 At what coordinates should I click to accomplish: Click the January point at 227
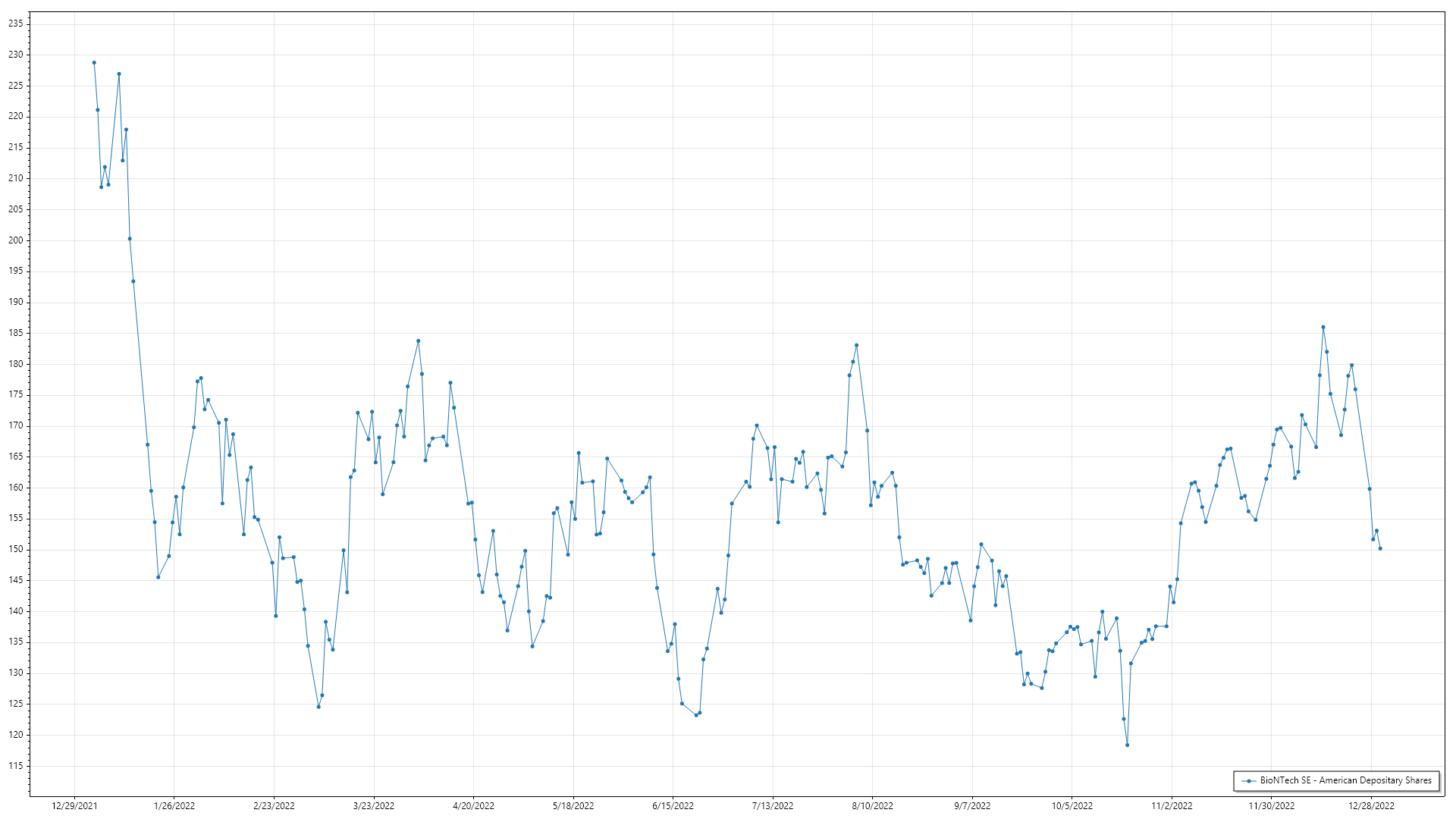tap(119, 74)
